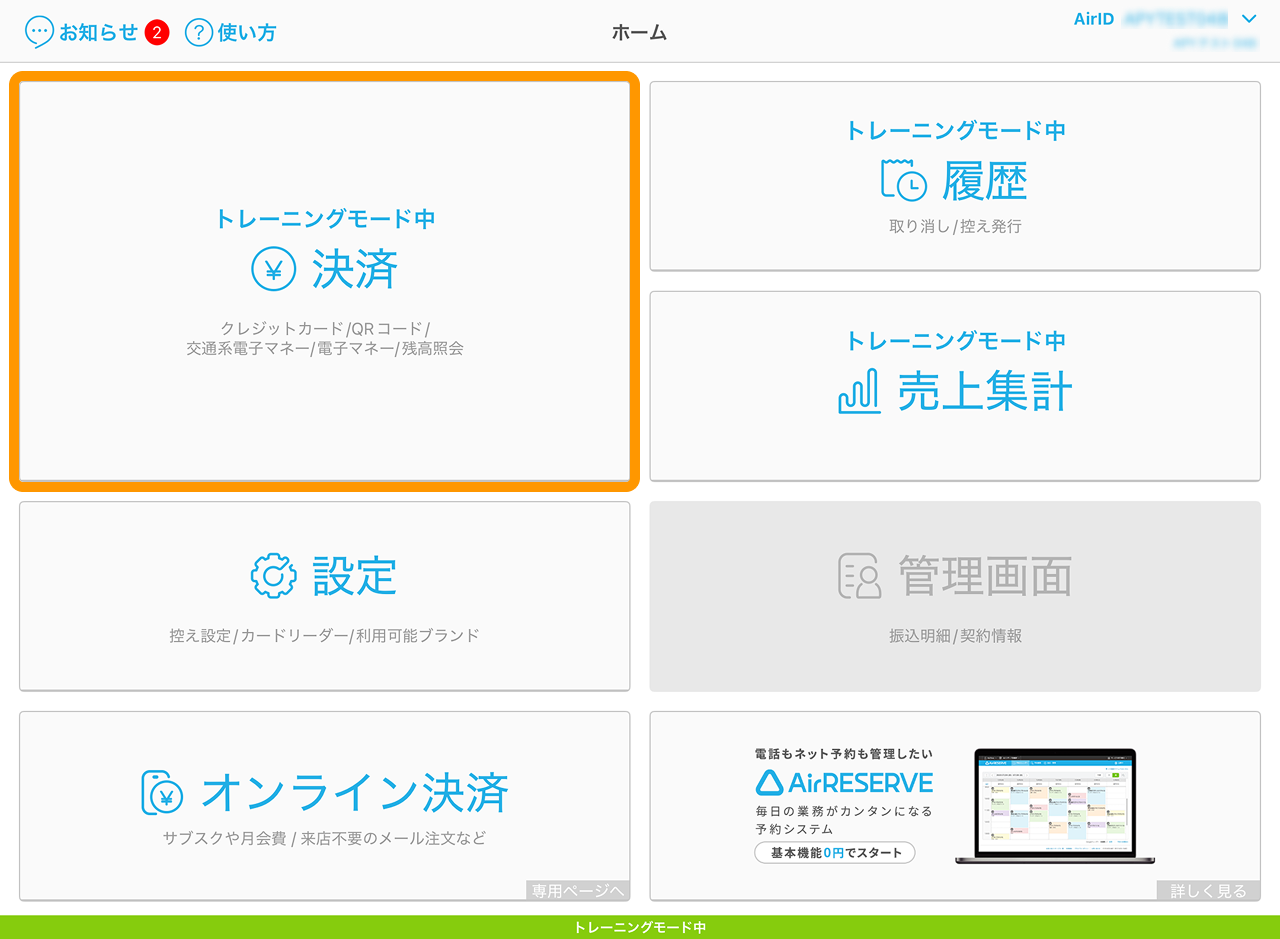Expand the AirID account dropdown chevron
This screenshot has height=939, width=1280.
pos(1248,19)
